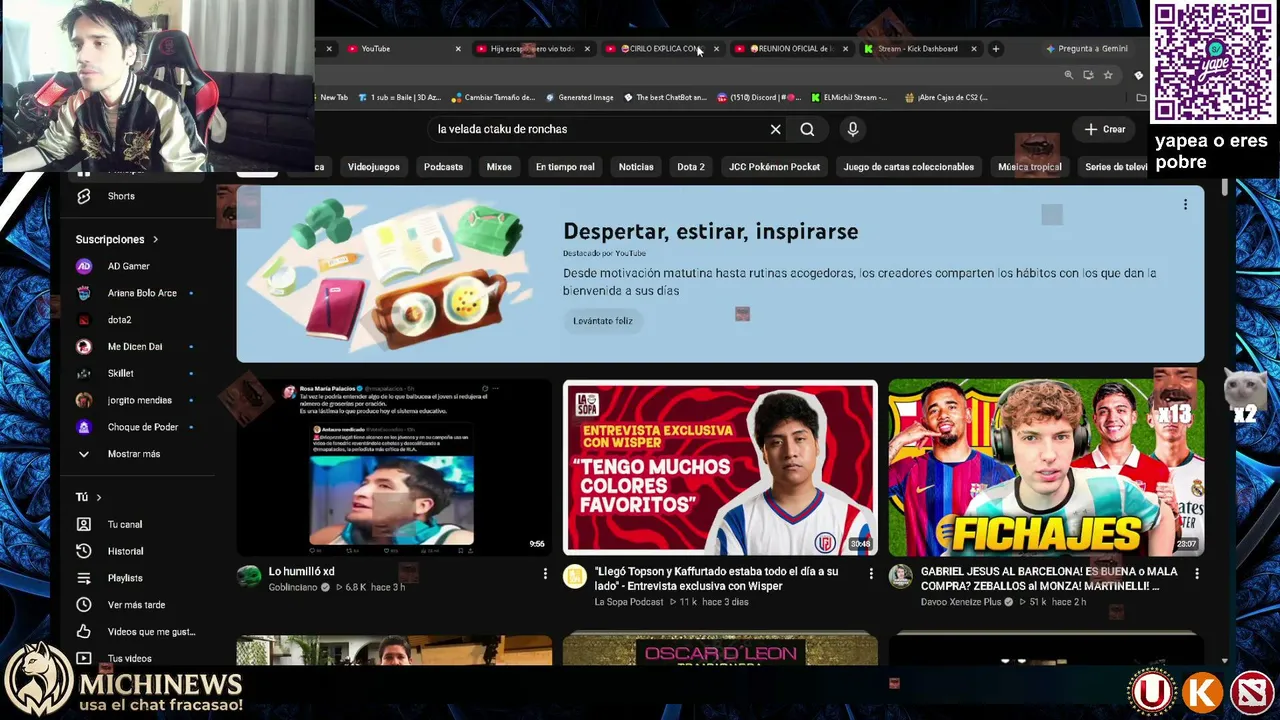Open options for Wisper interview video
This screenshot has width=1280, height=720.
click(x=871, y=573)
